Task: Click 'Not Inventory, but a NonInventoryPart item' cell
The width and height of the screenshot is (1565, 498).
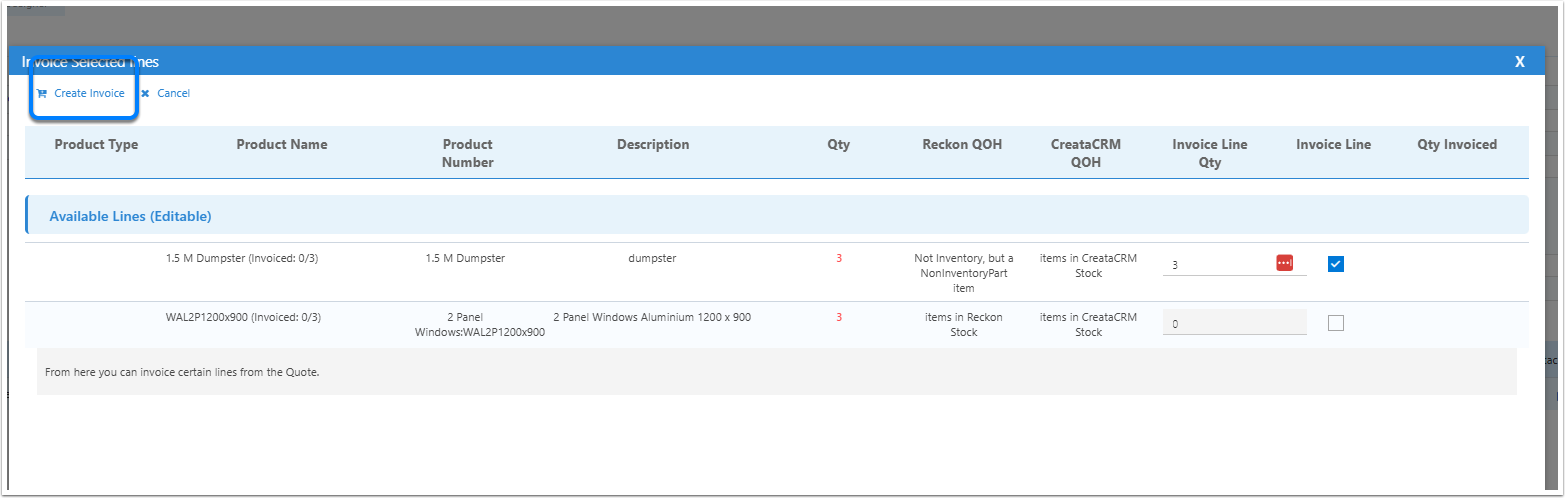Action: click(963, 273)
